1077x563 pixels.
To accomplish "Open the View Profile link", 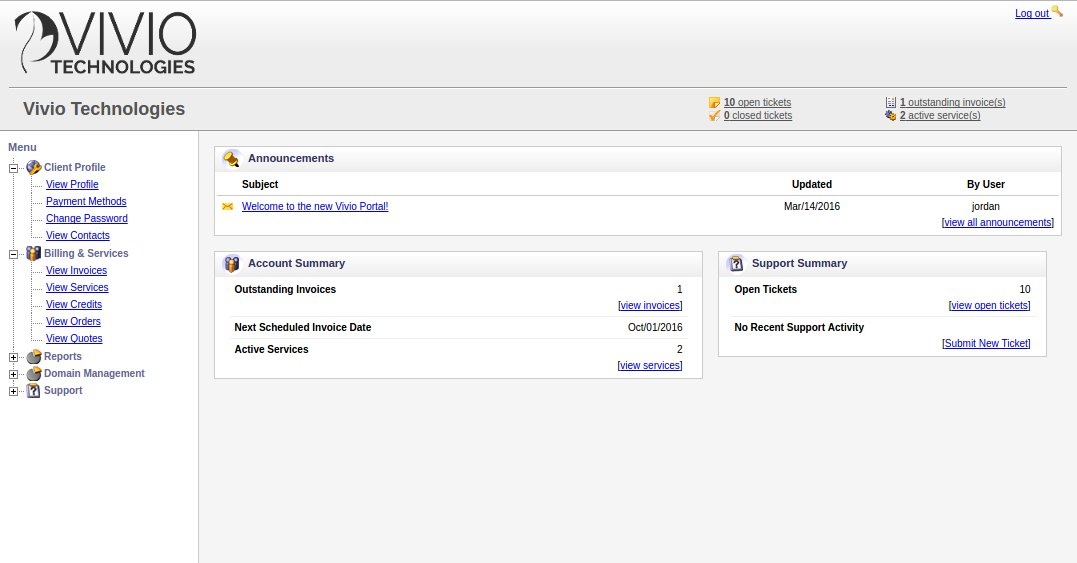I will point(72,184).
